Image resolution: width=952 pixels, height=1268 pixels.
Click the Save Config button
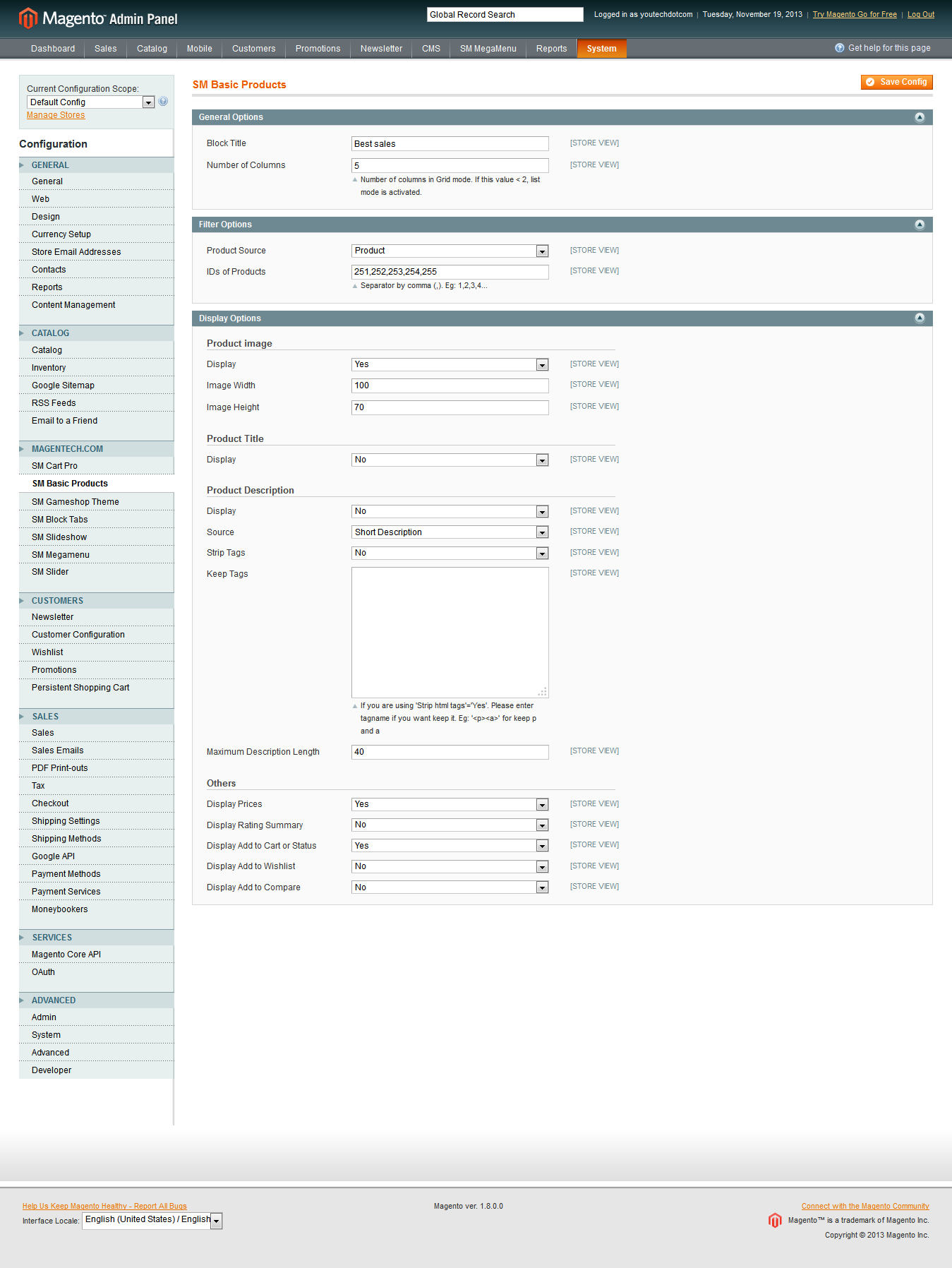coord(896,82)
